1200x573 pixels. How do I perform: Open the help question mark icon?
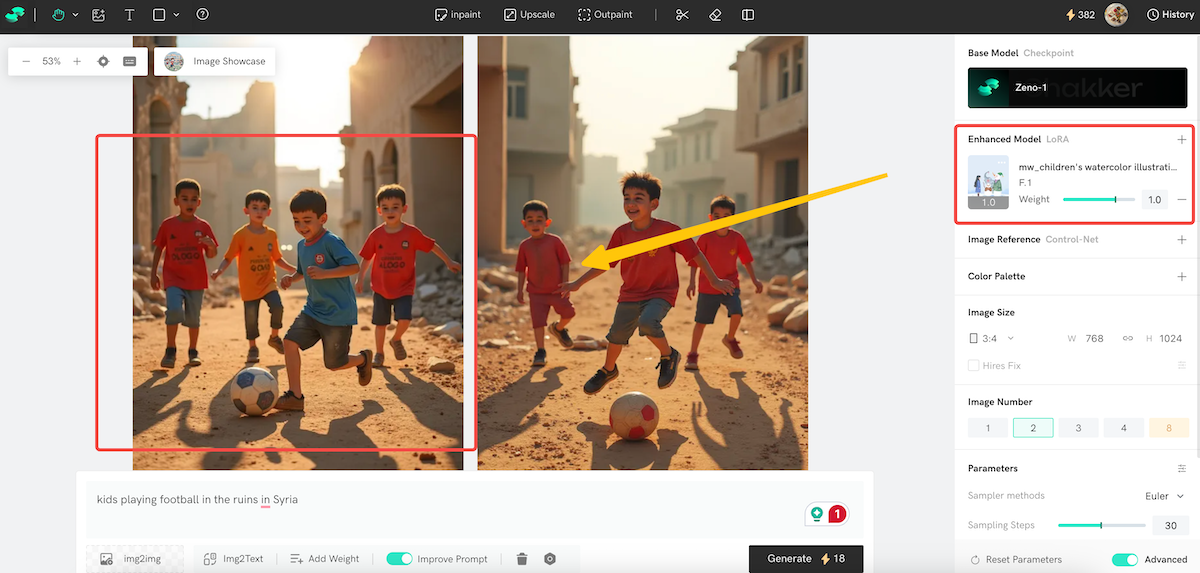pos(203,15)
